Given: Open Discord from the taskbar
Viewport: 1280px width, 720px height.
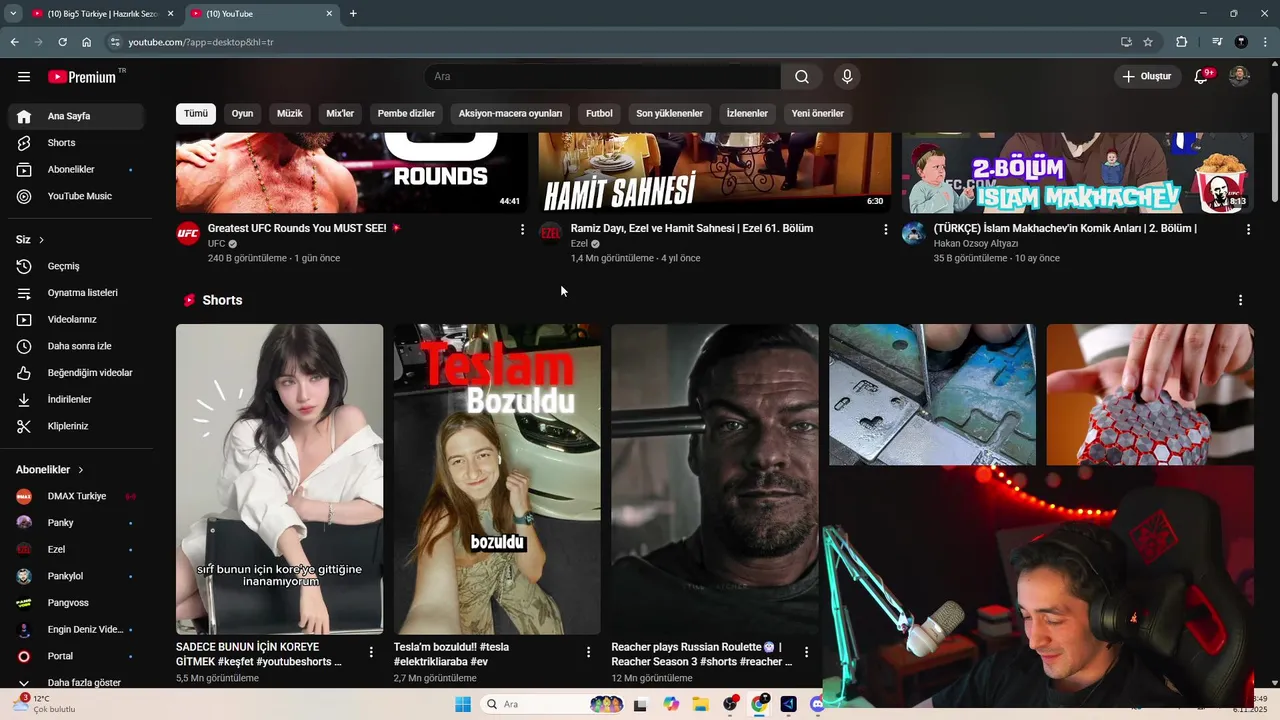Looking at the screenshot, I should 817,704.
